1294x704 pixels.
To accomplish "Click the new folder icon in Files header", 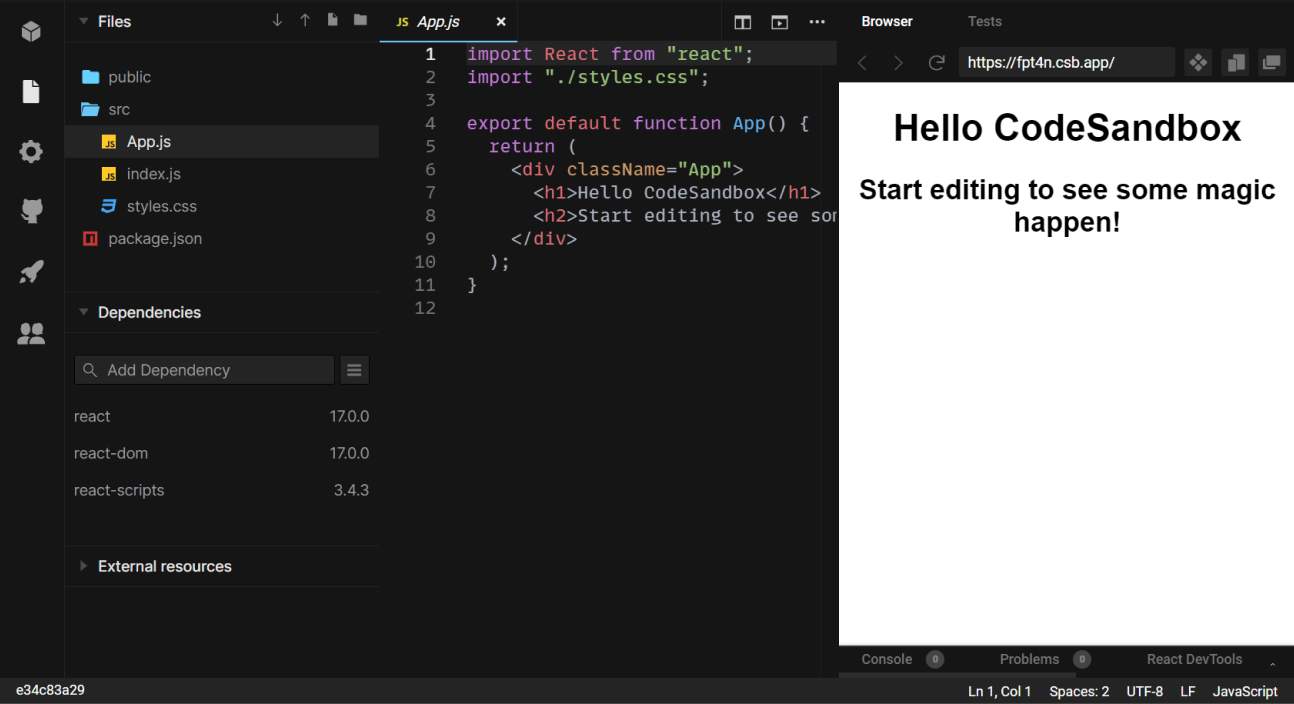I will 360,21.
